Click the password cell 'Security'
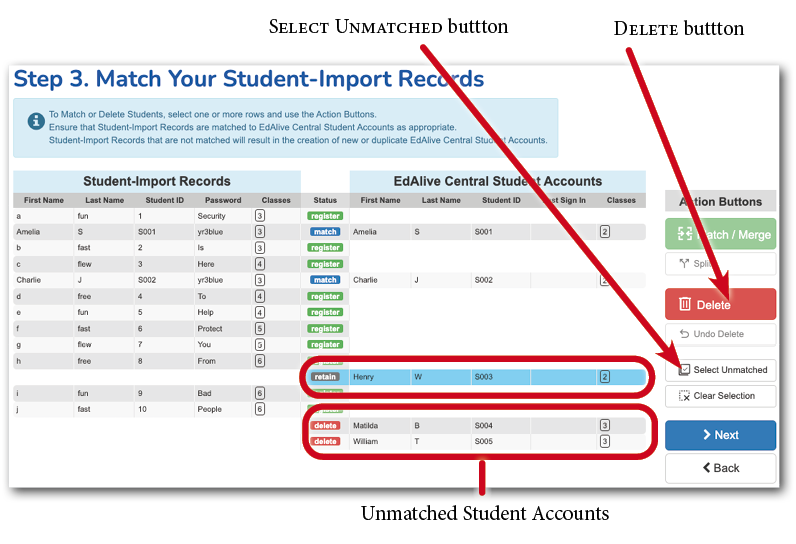 [211, 216]
